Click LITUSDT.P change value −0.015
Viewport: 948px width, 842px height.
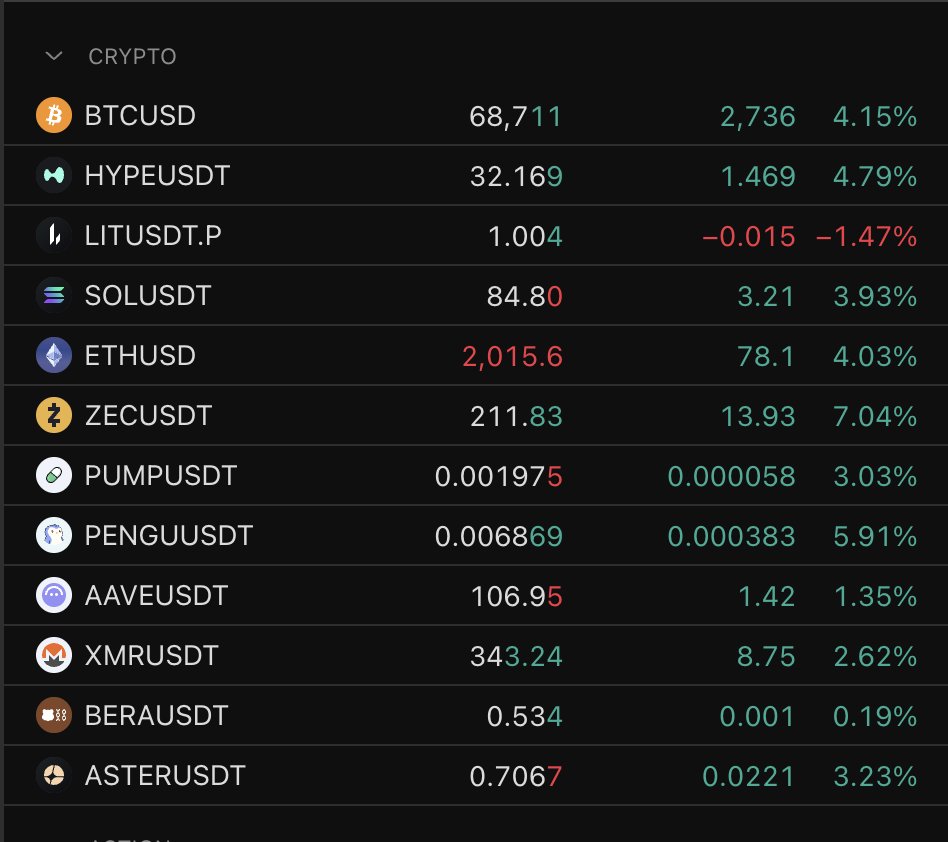[748, 236]
